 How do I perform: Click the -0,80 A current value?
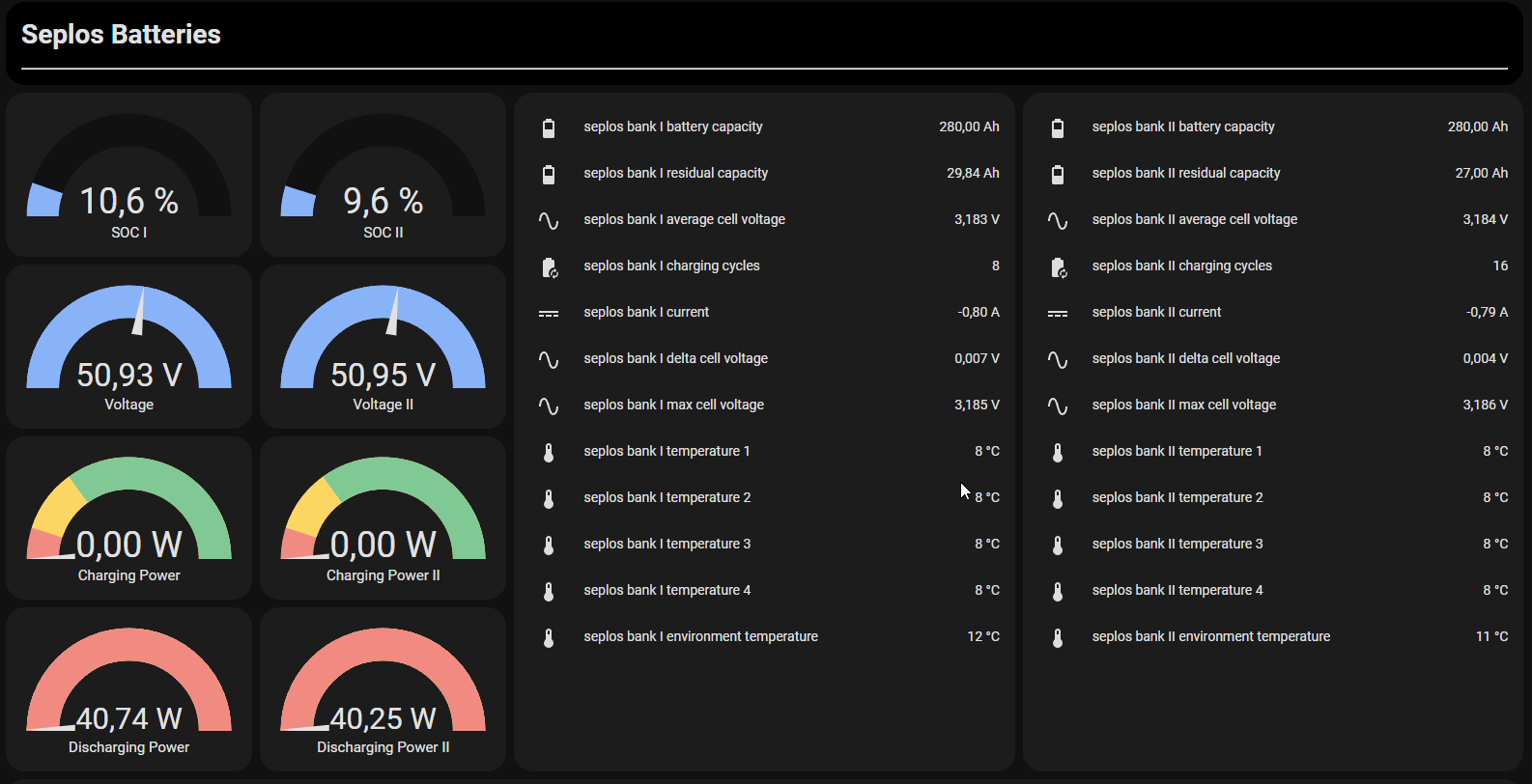(x=979, y=312)
